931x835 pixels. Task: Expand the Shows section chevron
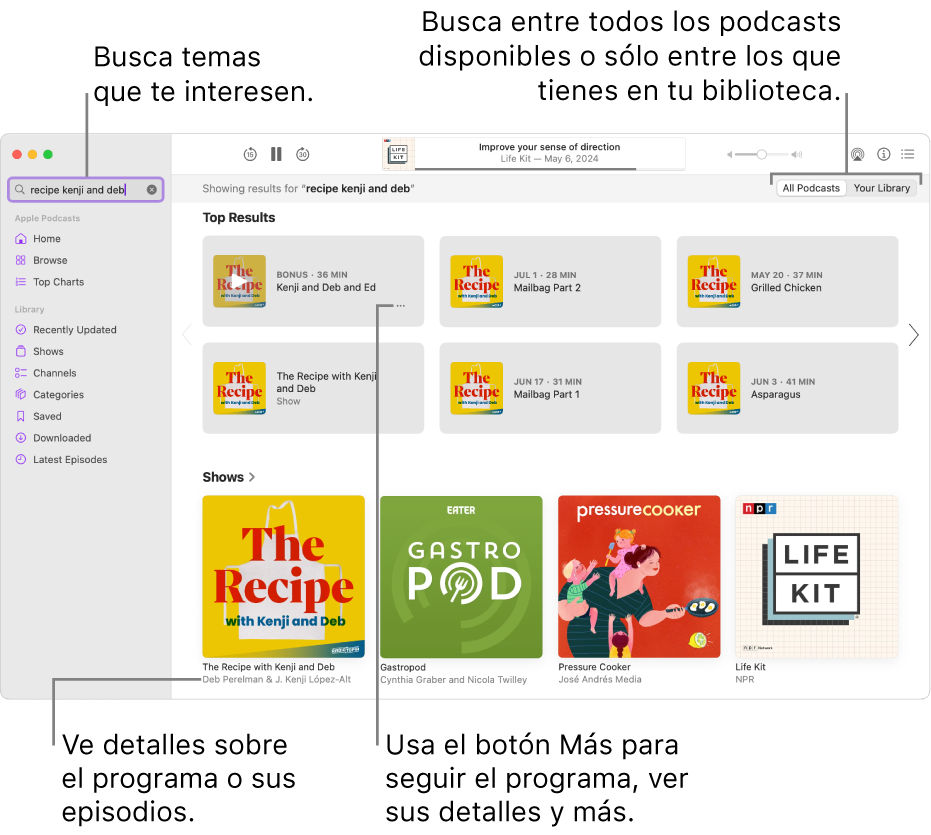pyautogui.click(x=252, y=477)
